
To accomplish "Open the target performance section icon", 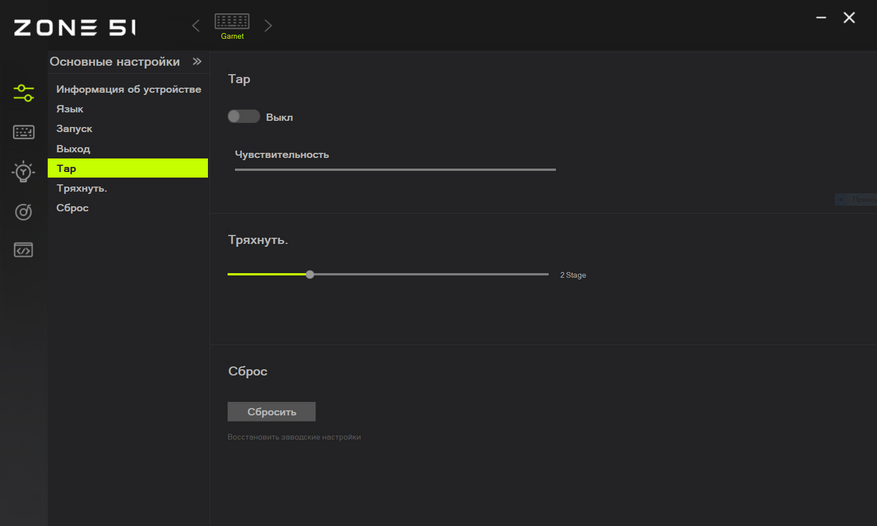I will pyautogui.click(x=23, y=212).
